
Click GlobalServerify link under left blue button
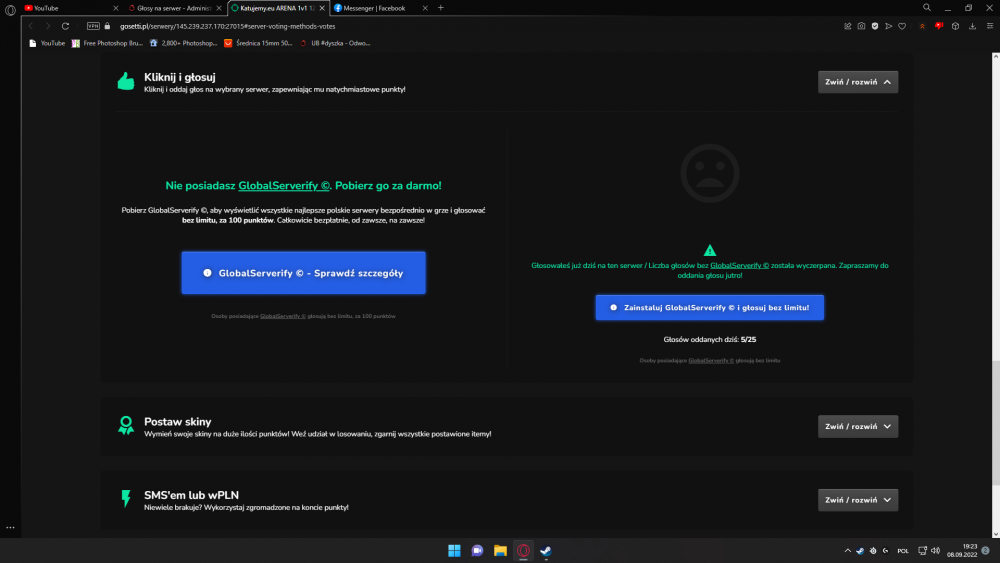(283, 316)
